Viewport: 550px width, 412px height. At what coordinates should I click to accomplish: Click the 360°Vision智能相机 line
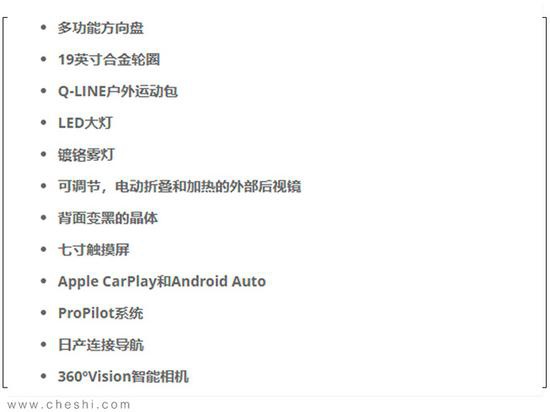[123, 377]
